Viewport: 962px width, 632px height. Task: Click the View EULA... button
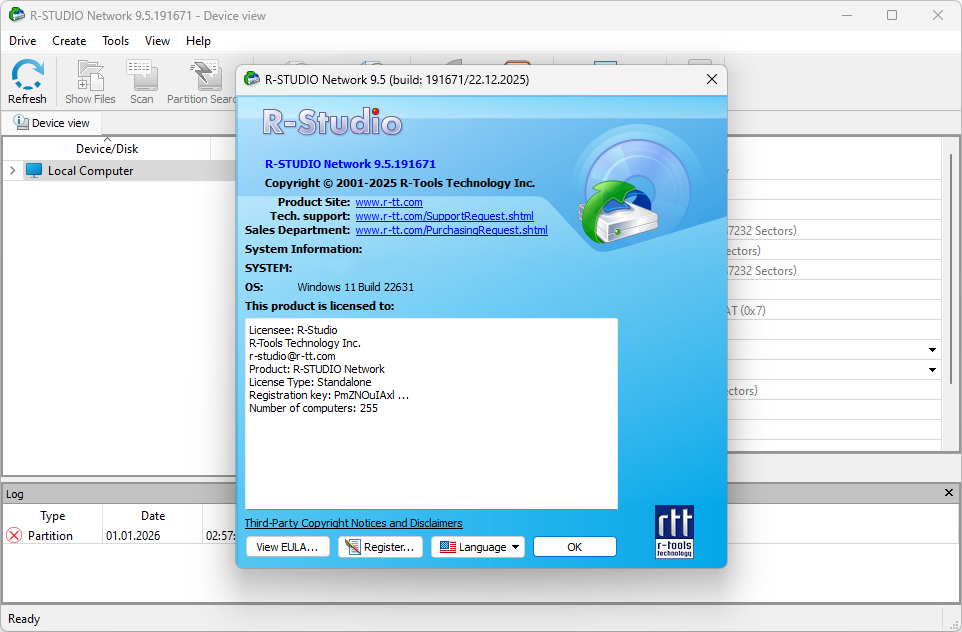(288, 547)
